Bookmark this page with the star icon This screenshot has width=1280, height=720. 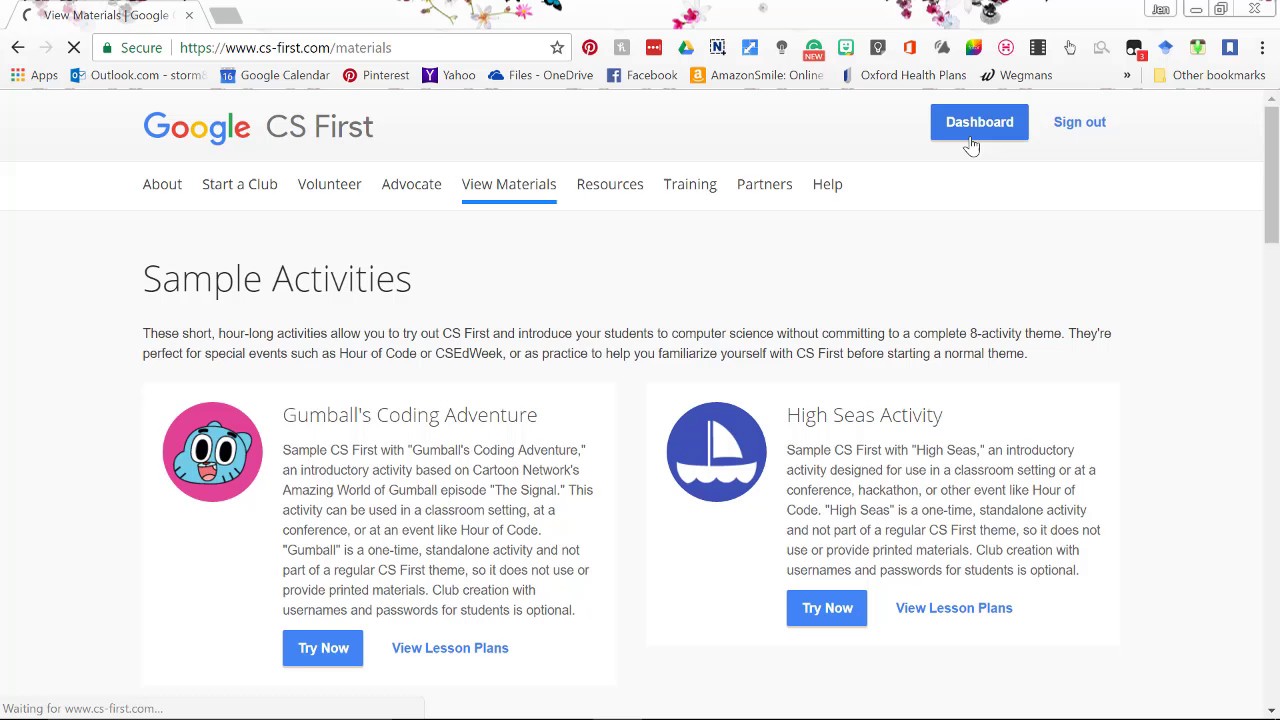point(557,48)
